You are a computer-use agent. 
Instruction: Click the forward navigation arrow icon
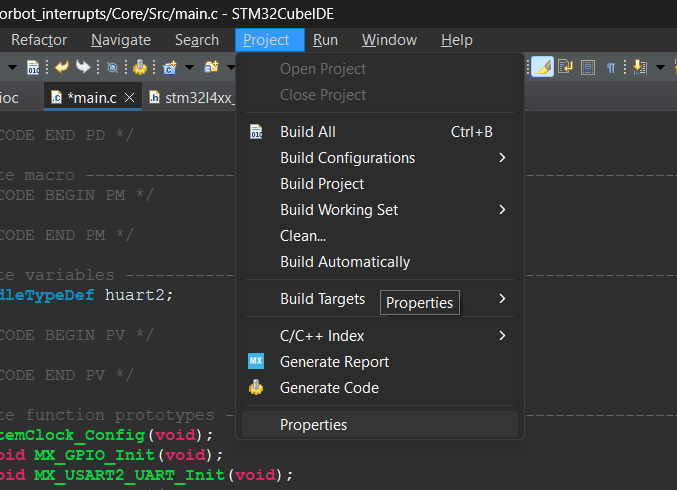point(83,67)
